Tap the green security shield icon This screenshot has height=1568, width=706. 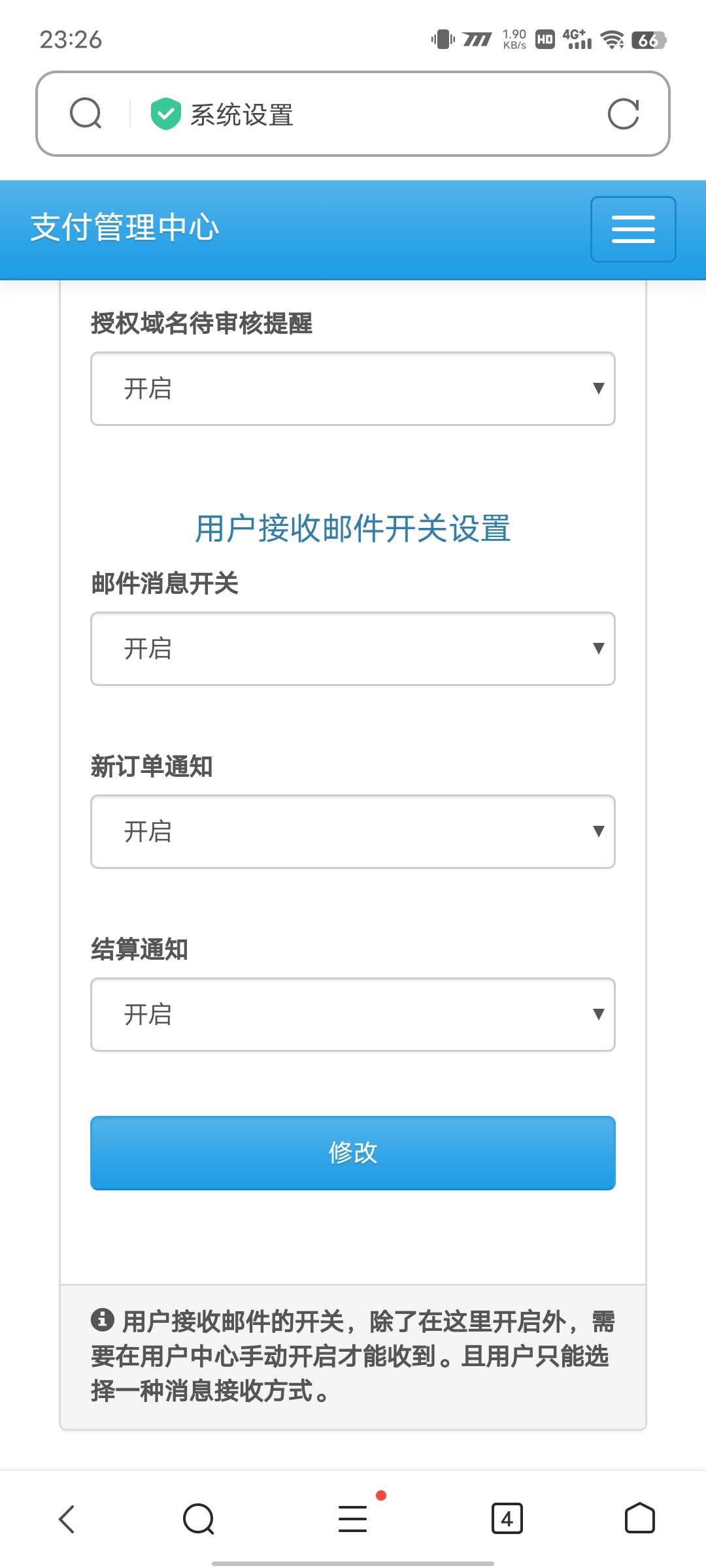pyautogui.click(x=165, y=114)
